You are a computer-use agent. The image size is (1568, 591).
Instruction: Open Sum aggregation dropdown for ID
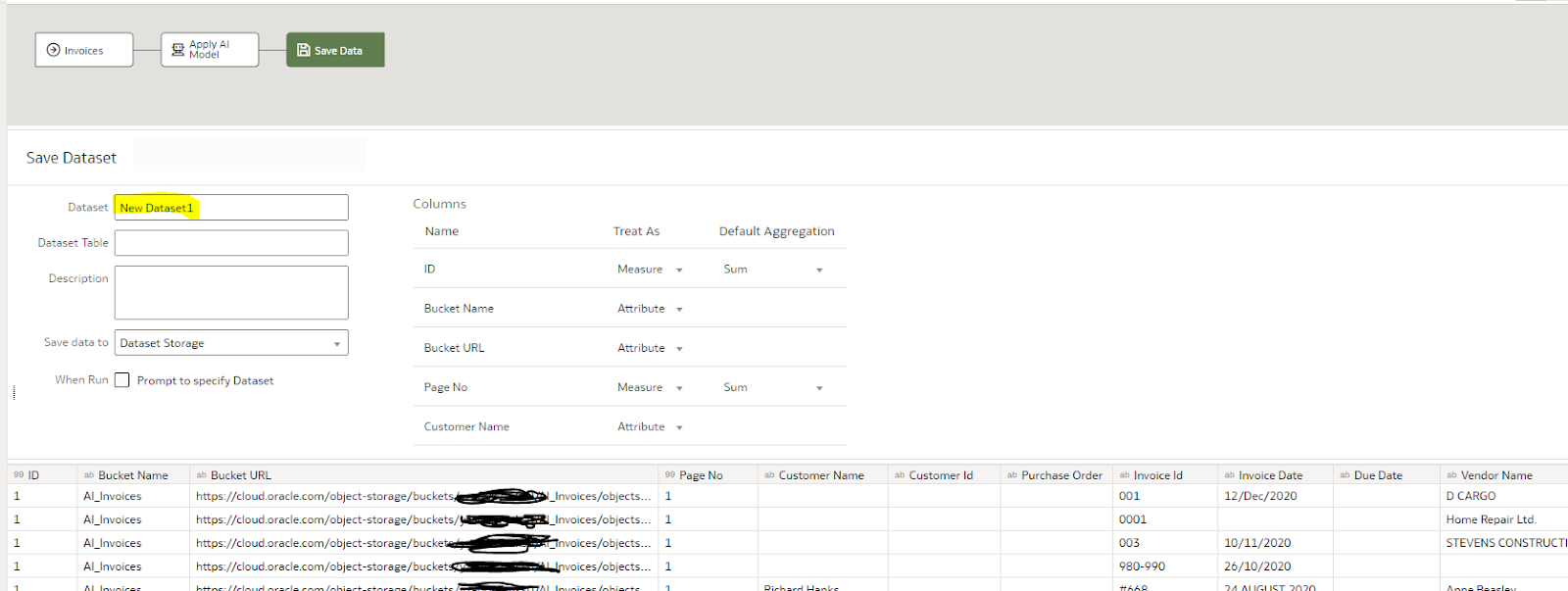(x=773, y=270)
